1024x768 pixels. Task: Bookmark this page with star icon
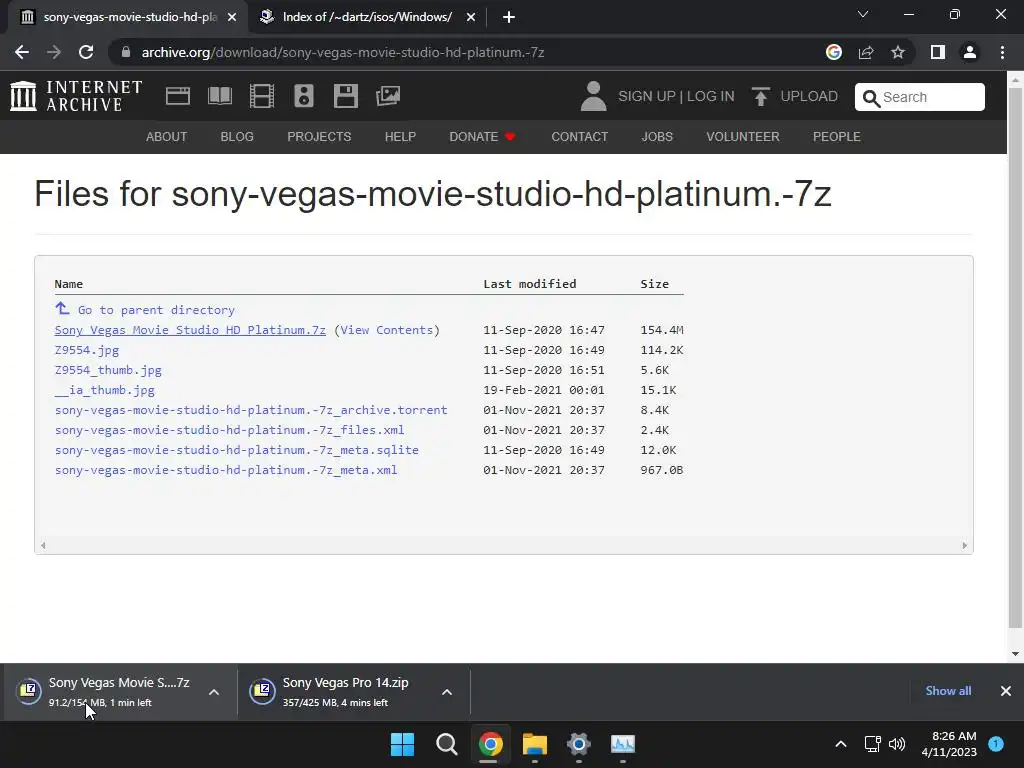point(898,52)
